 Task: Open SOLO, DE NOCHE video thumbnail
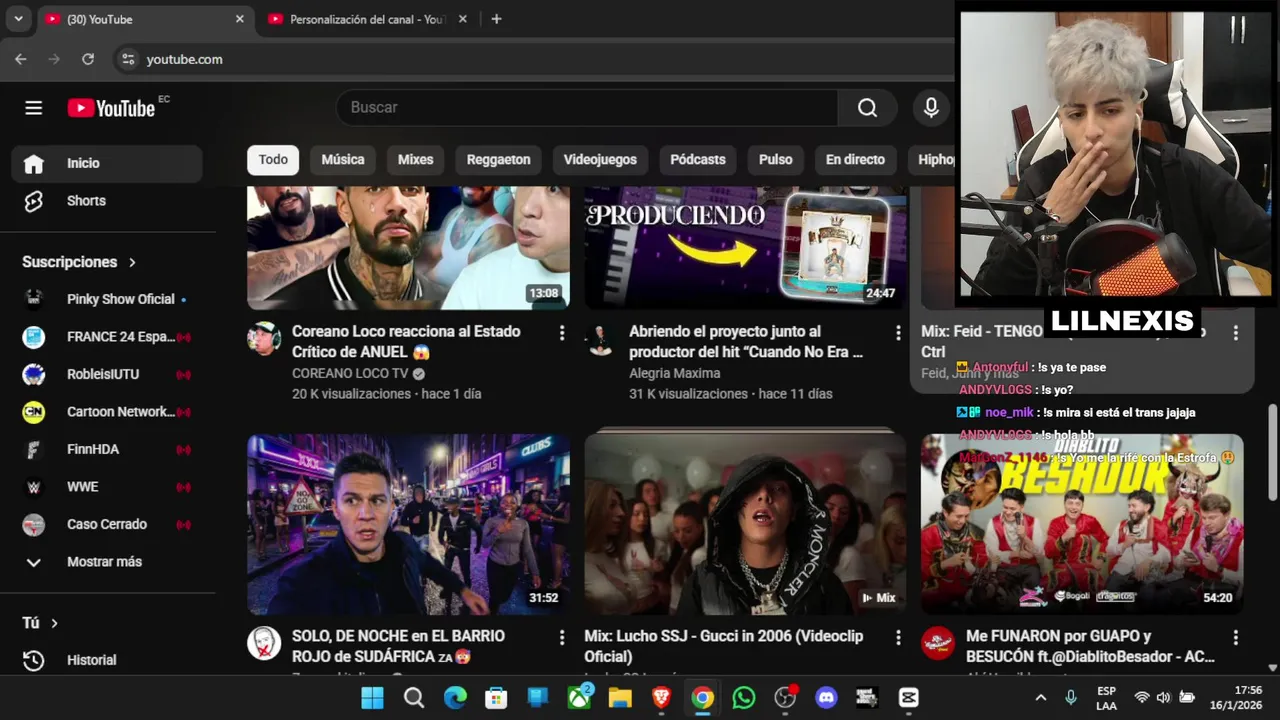point(408,524)
